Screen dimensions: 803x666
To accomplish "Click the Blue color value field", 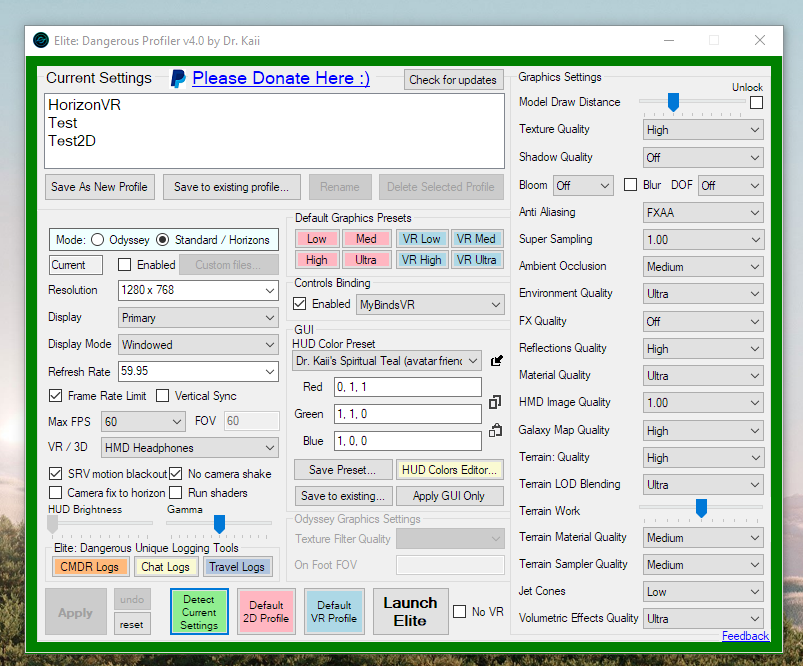I will point(408,441).
